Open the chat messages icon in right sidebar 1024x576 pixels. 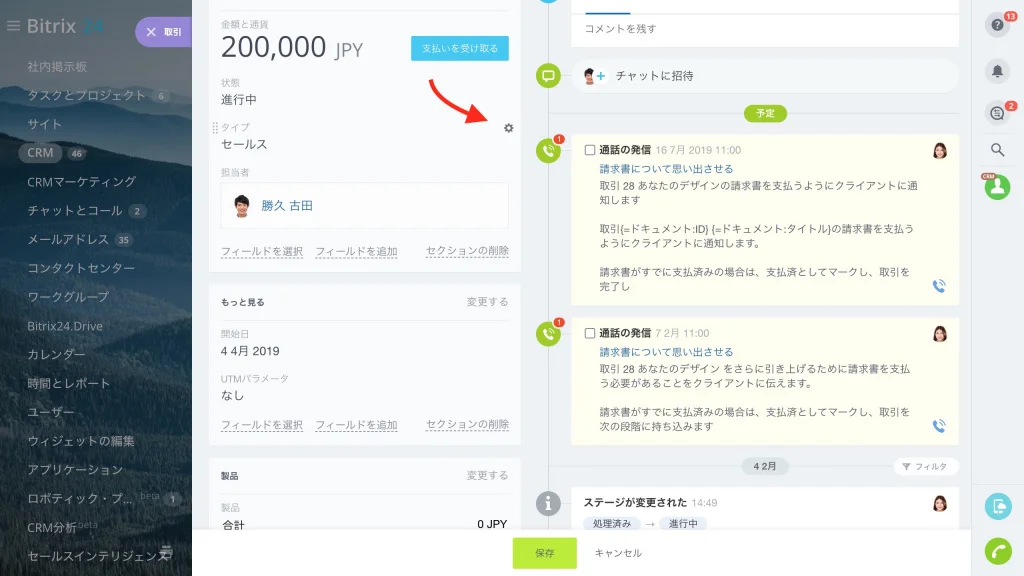click(997, 113)
